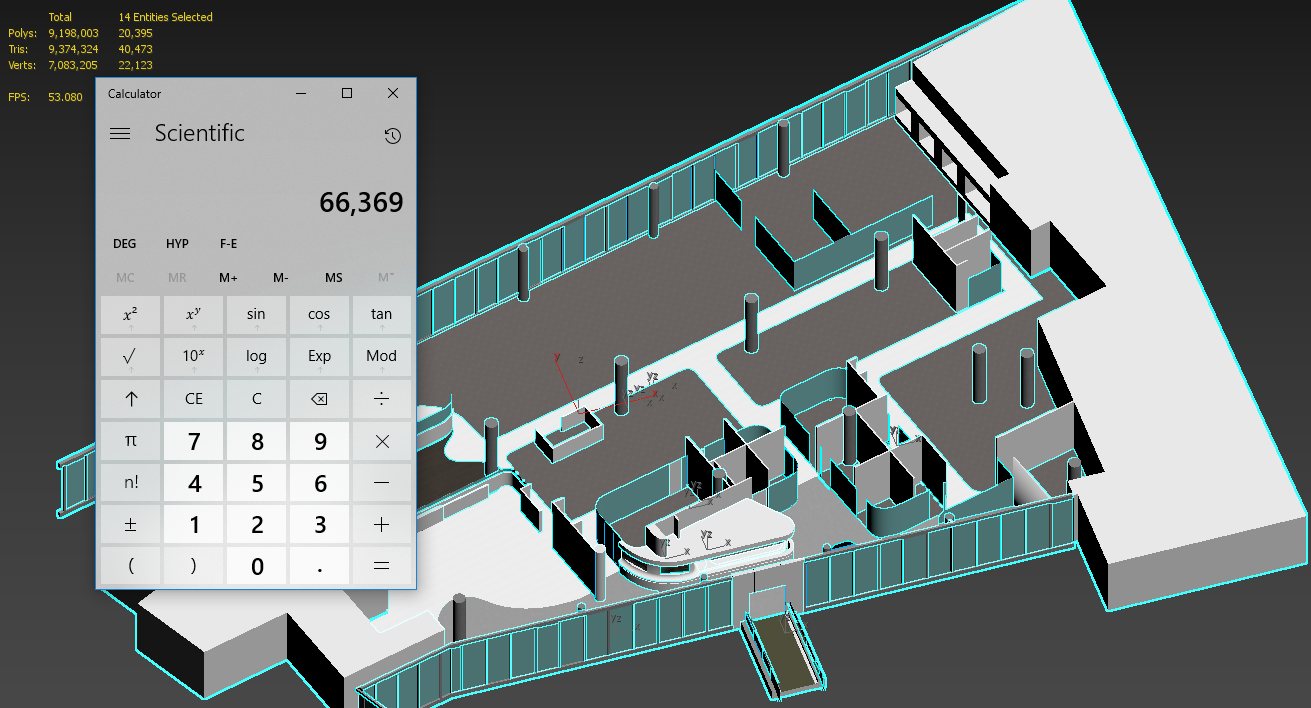Insert the pi constant

point(131,440)
